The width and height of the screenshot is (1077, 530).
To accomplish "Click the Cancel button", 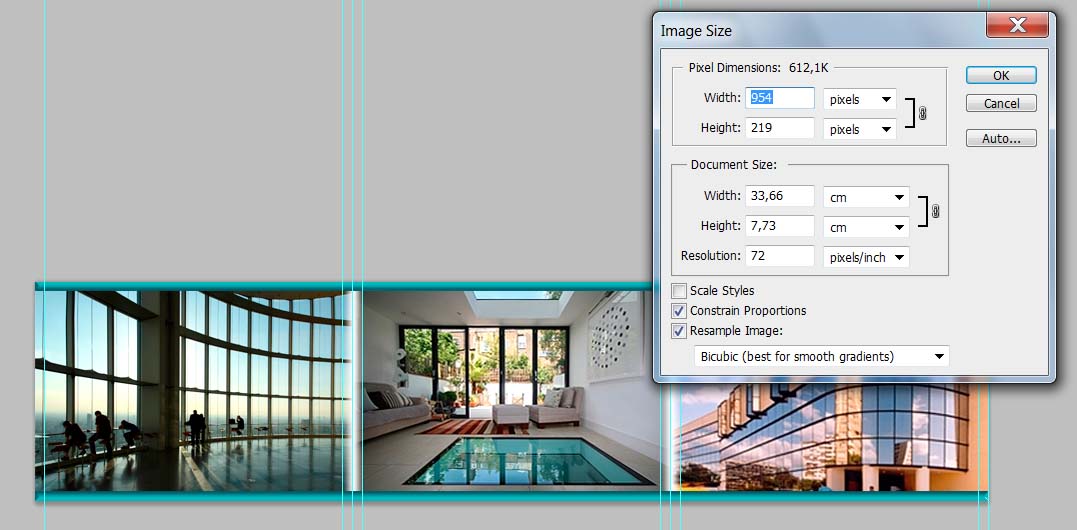I will (1001, 104).
